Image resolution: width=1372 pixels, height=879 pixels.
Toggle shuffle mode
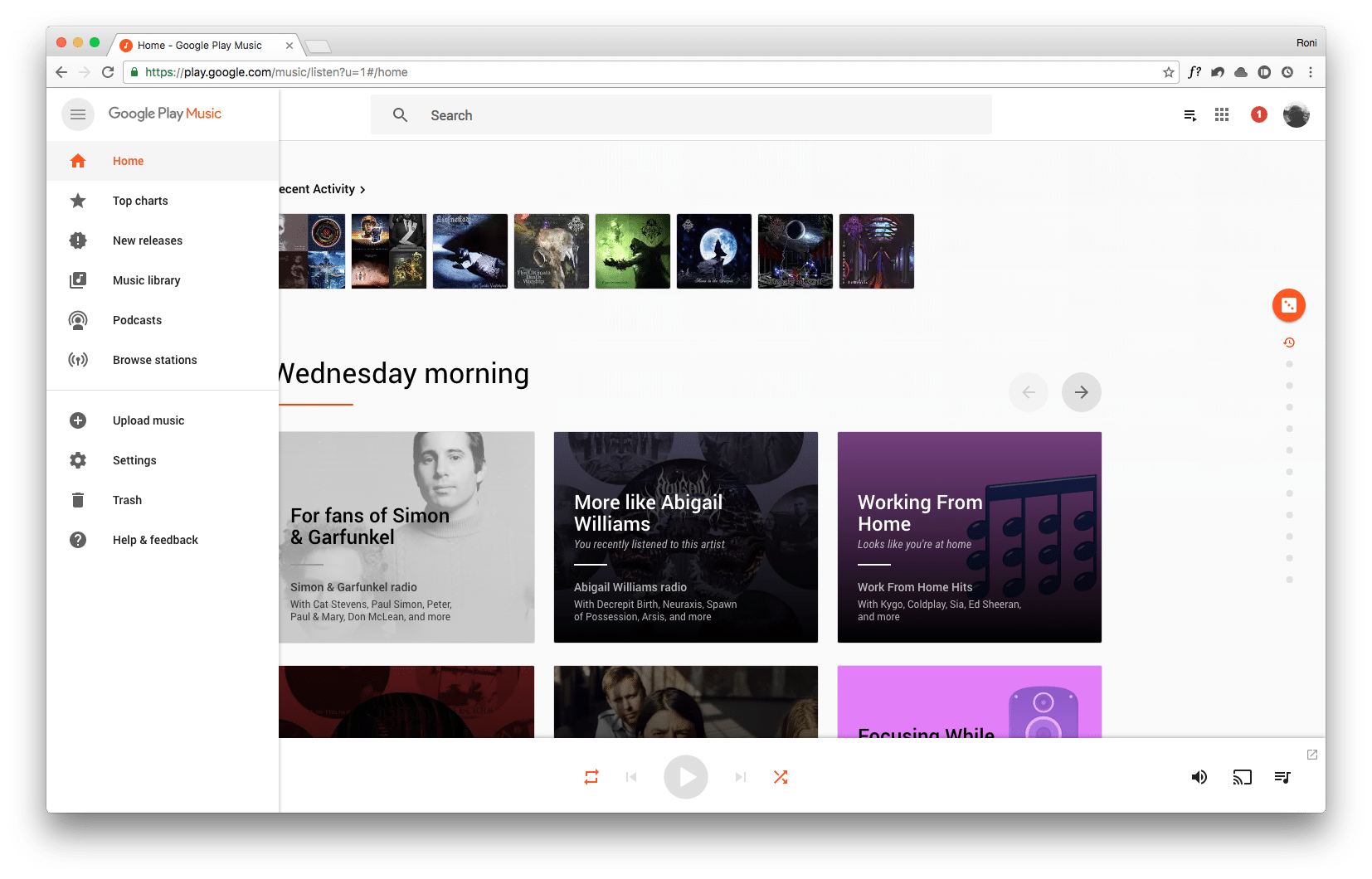pyautogui.click(x=781, y=777)
